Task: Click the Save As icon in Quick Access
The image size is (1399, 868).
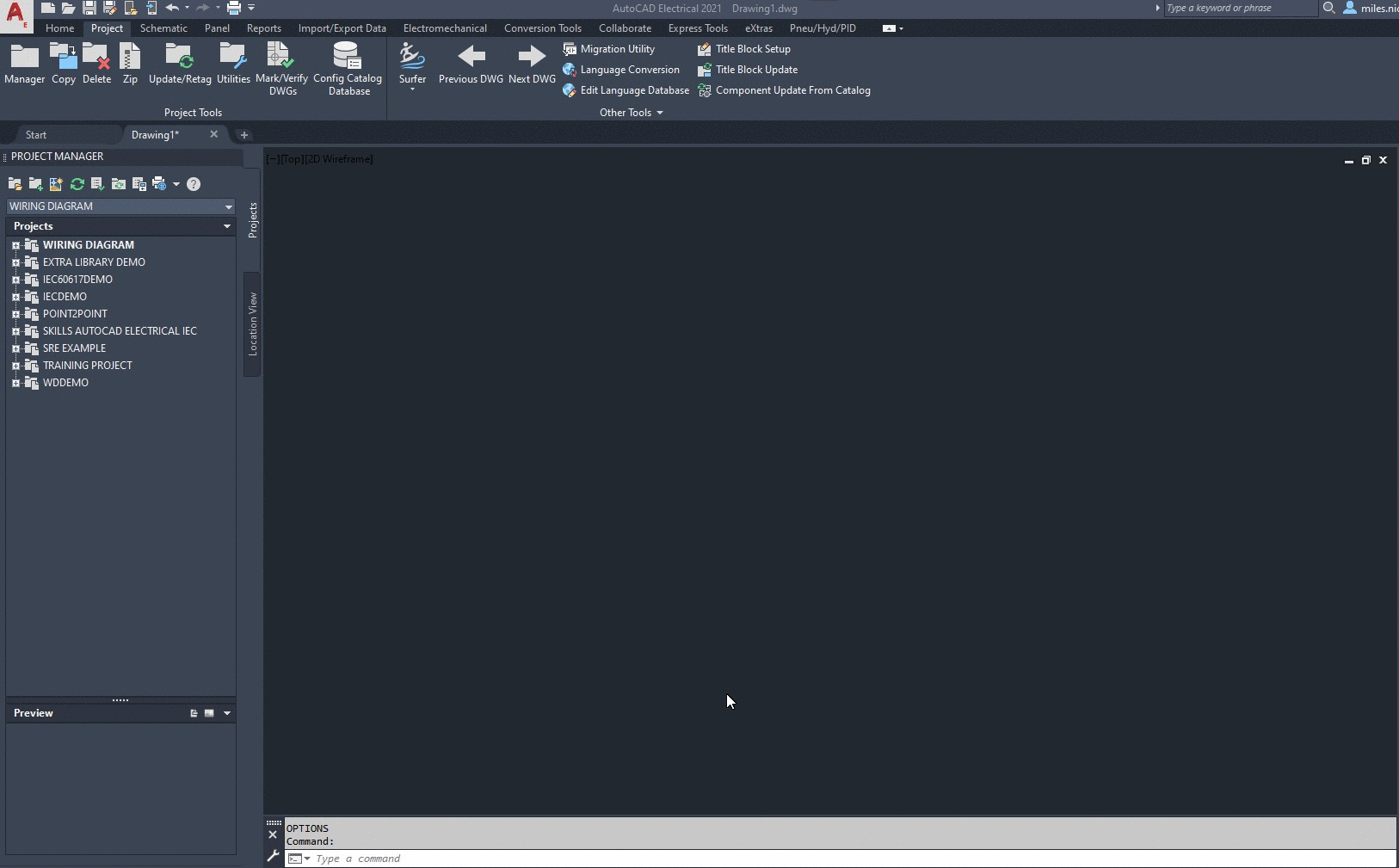Action: [109, 8]
